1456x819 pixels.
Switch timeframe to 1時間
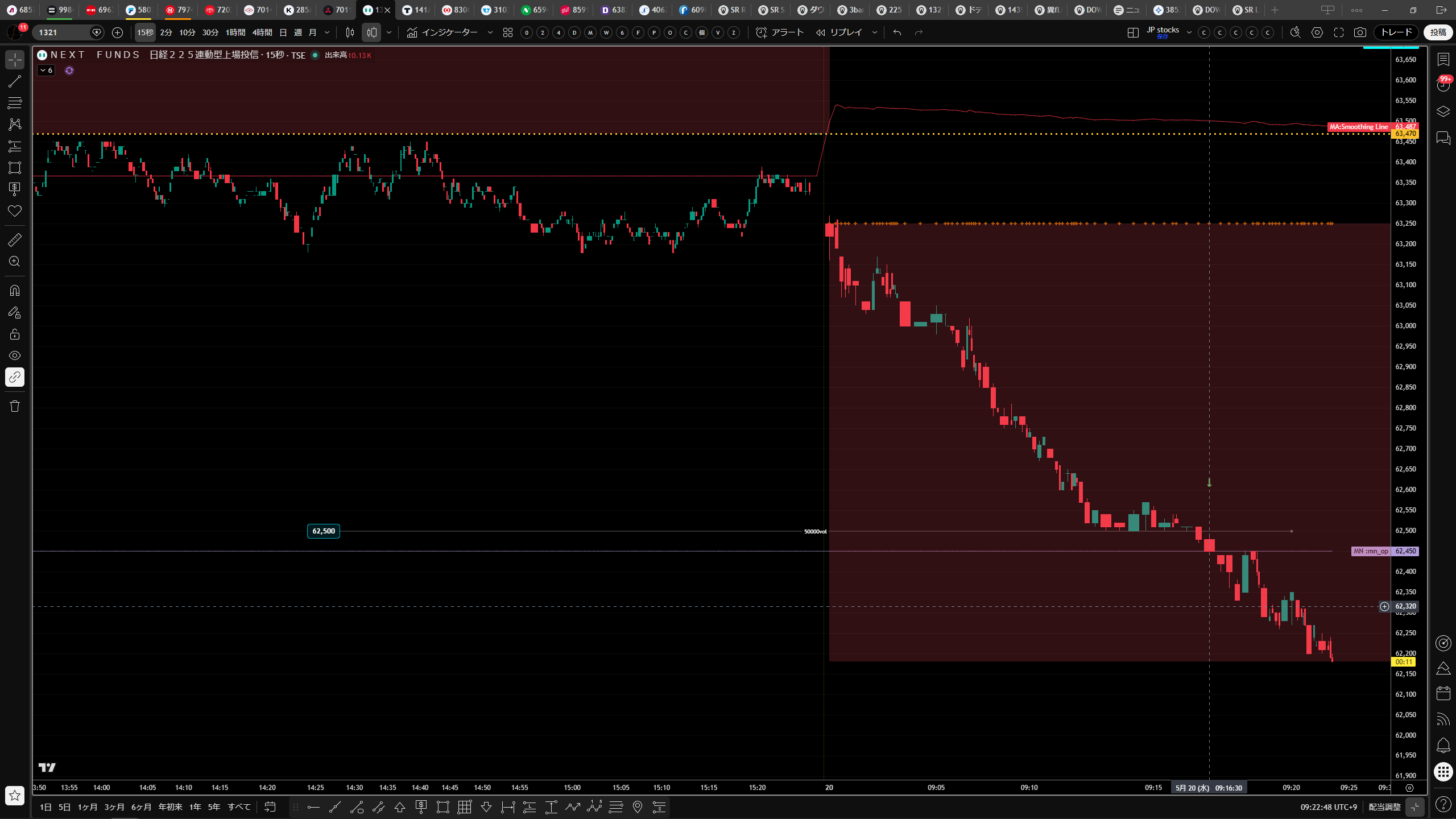pyautogui.click(x=235, y=32)
